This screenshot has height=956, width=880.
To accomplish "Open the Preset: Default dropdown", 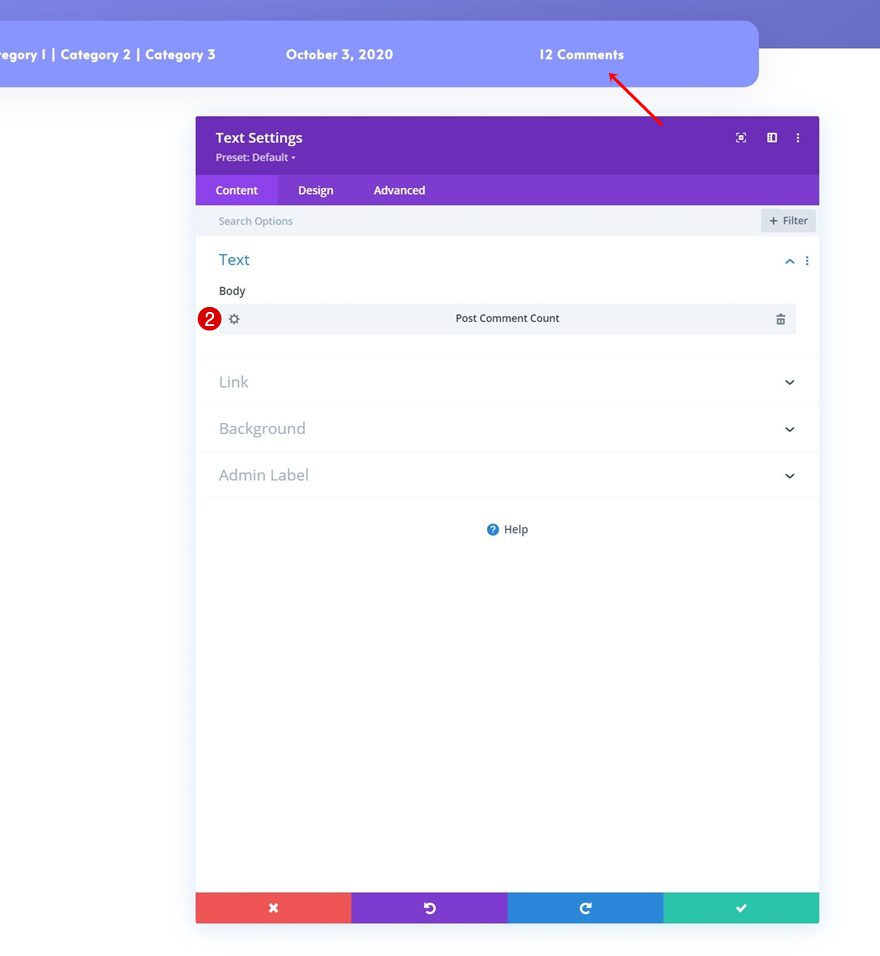I will pos(254,157).
